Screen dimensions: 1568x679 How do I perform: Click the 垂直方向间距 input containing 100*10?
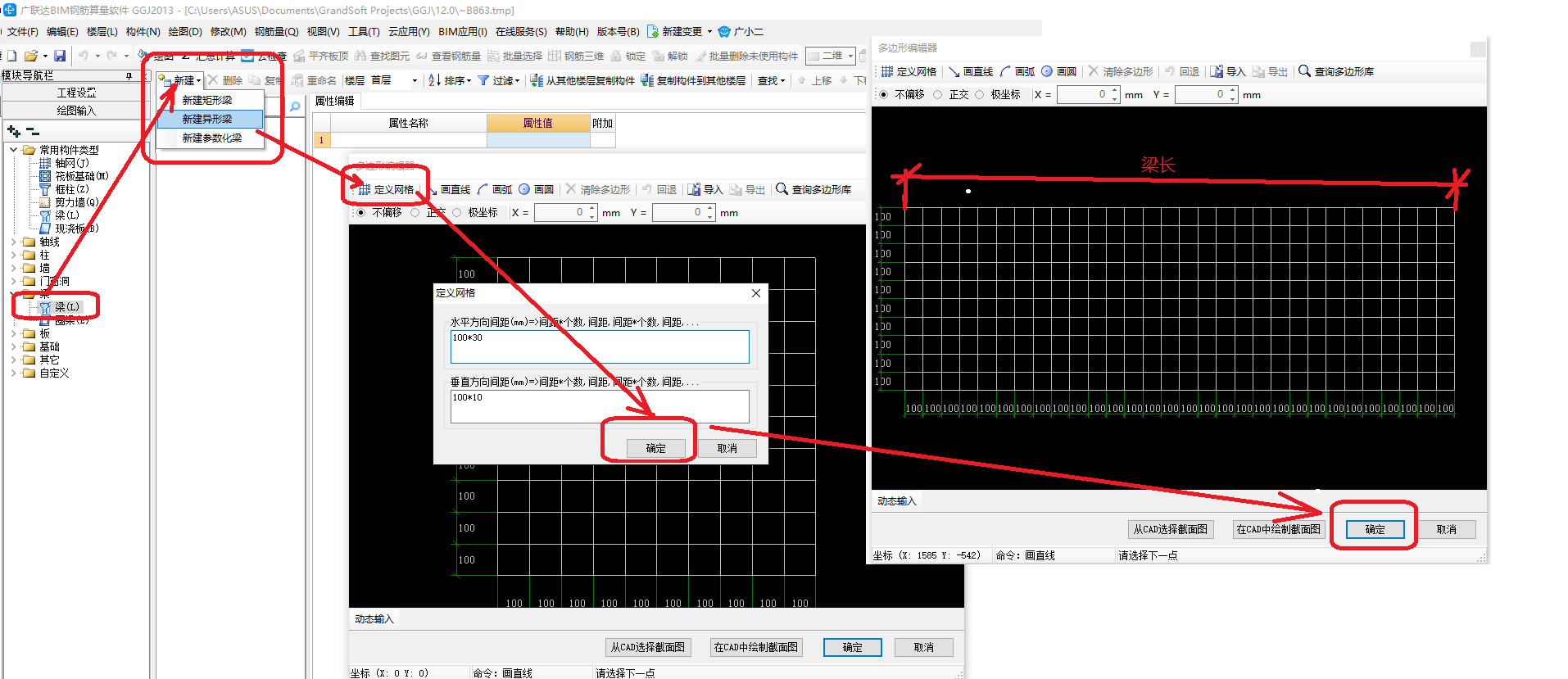coord(600,406)
